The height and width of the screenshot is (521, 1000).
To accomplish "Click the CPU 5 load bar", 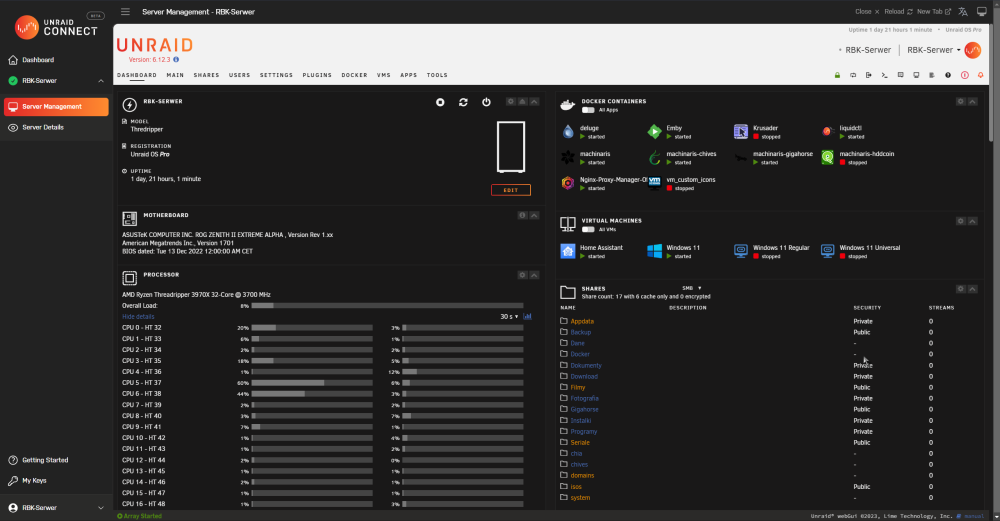I will tap(312, 383).
